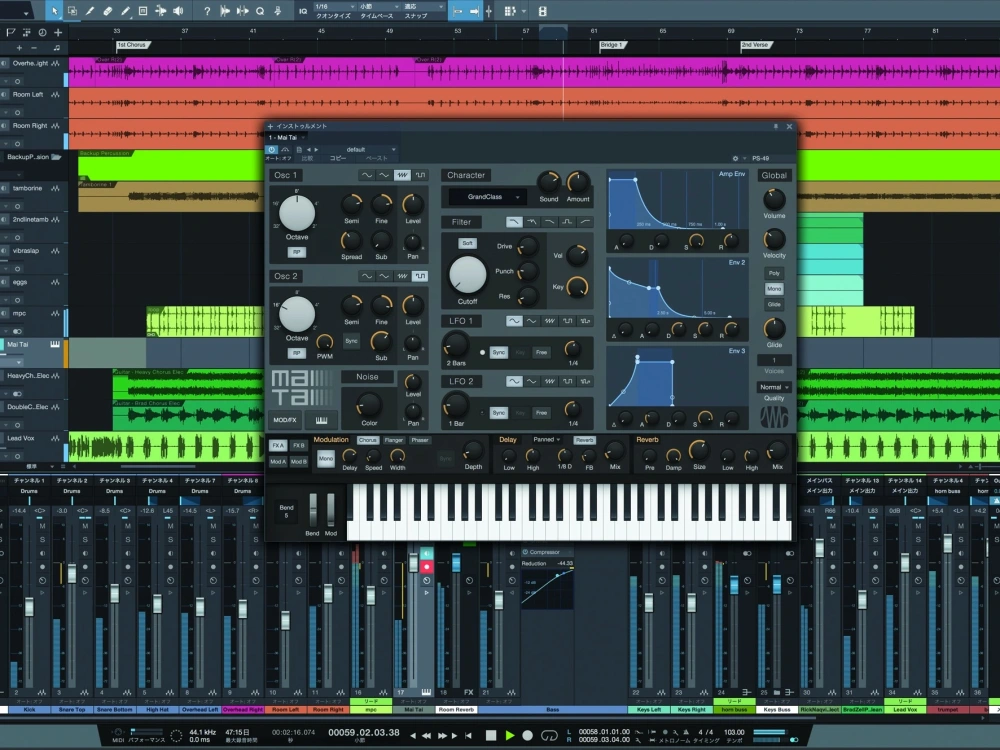This screenshot has width=1000, height=750.
Task: Click the Mod wheel strip beside the keyboard
Action: tap(331, 510)
